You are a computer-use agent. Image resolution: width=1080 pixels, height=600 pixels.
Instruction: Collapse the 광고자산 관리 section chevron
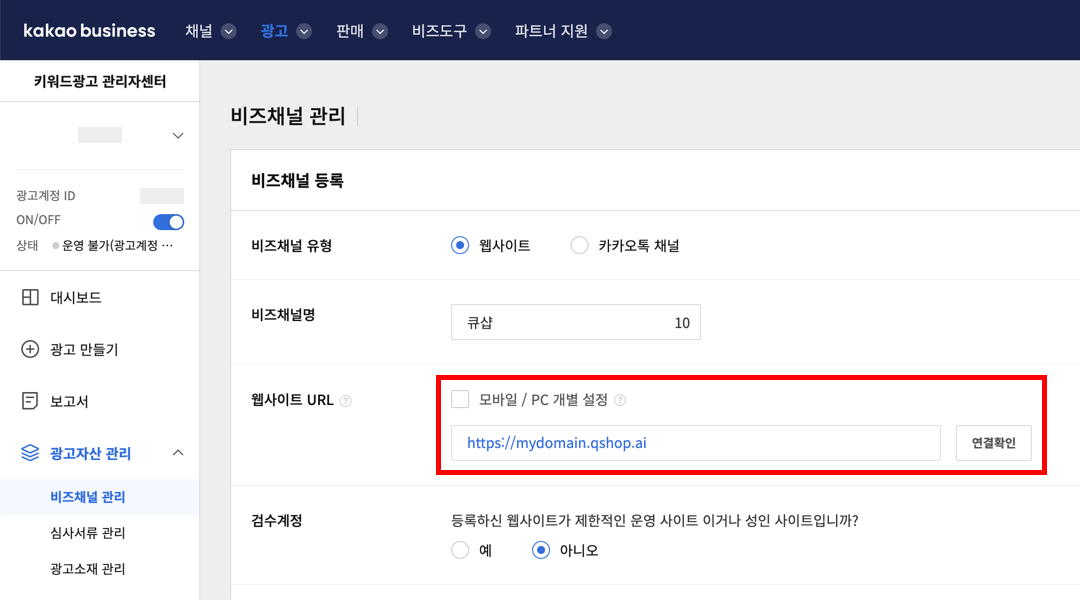178,453
